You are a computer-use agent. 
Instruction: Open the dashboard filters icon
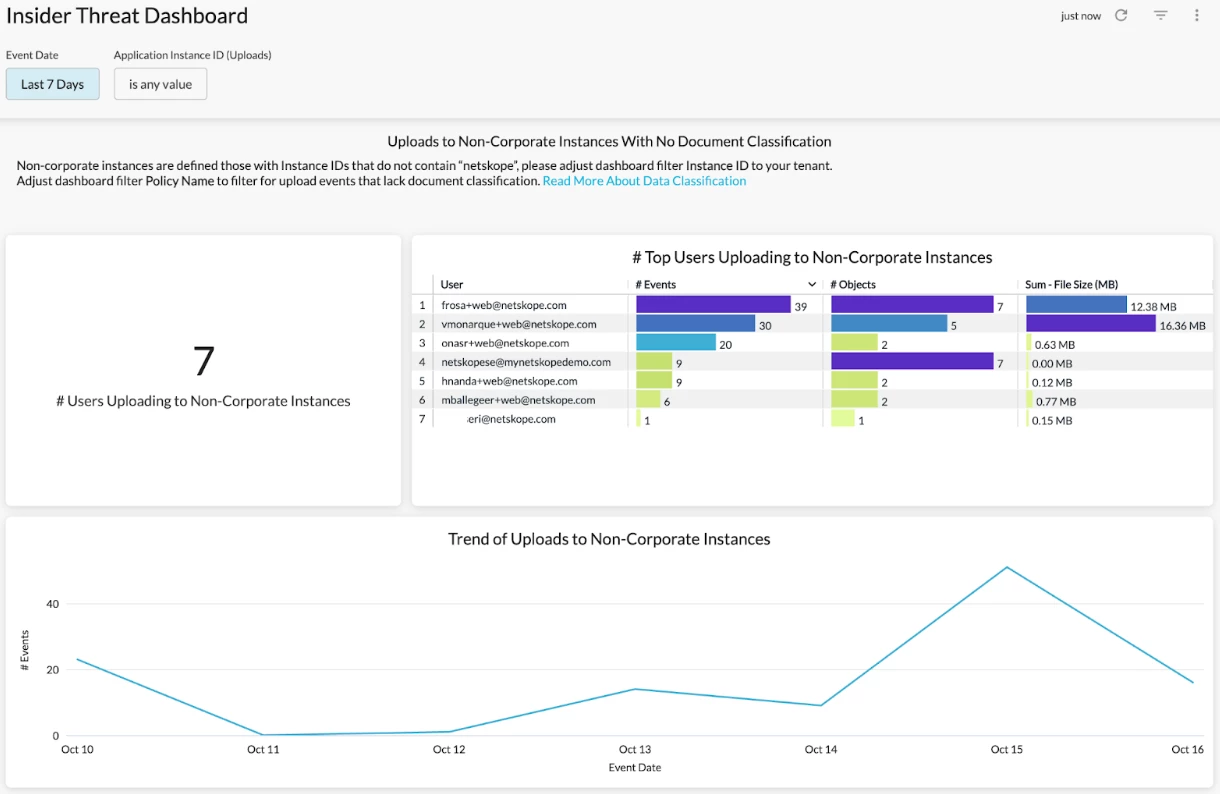(1161, 15)
